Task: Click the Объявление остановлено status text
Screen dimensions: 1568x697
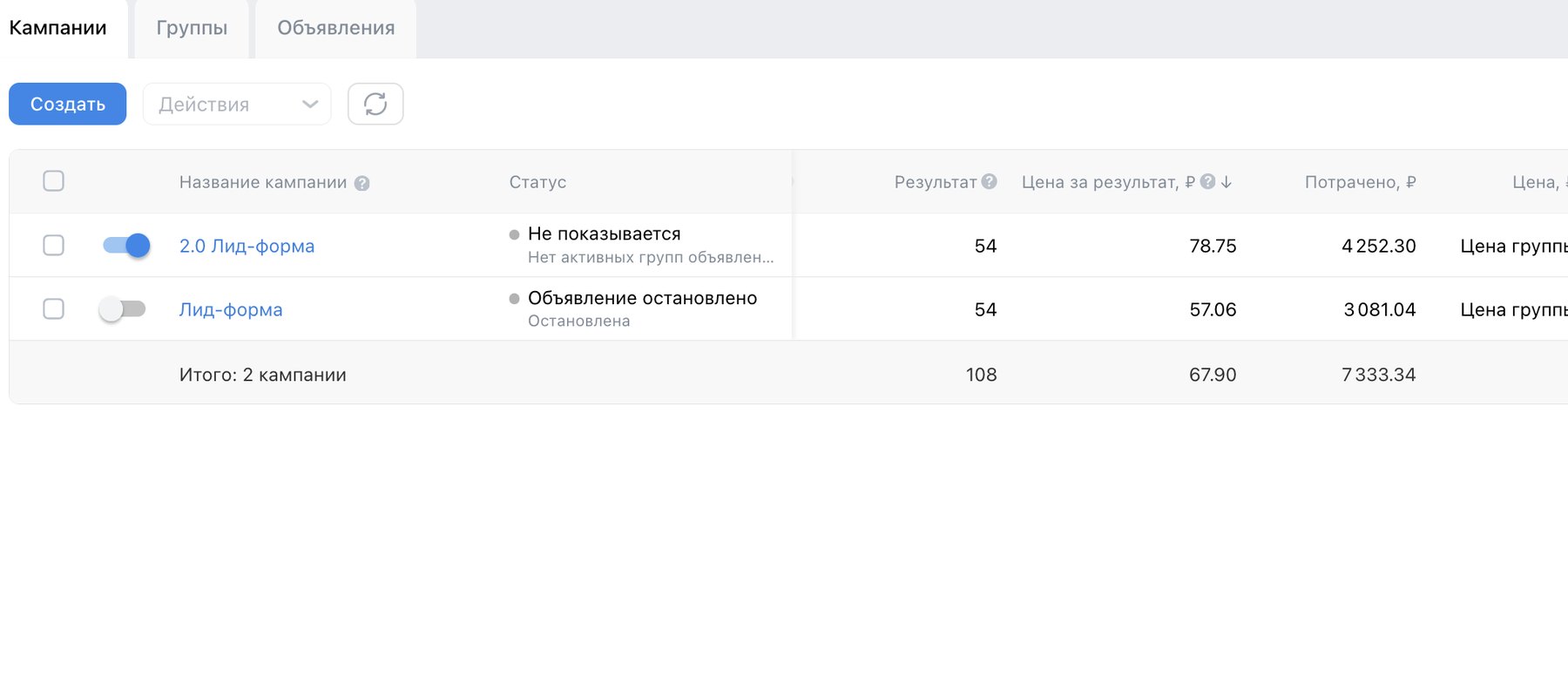Action: tap(643, 298)
